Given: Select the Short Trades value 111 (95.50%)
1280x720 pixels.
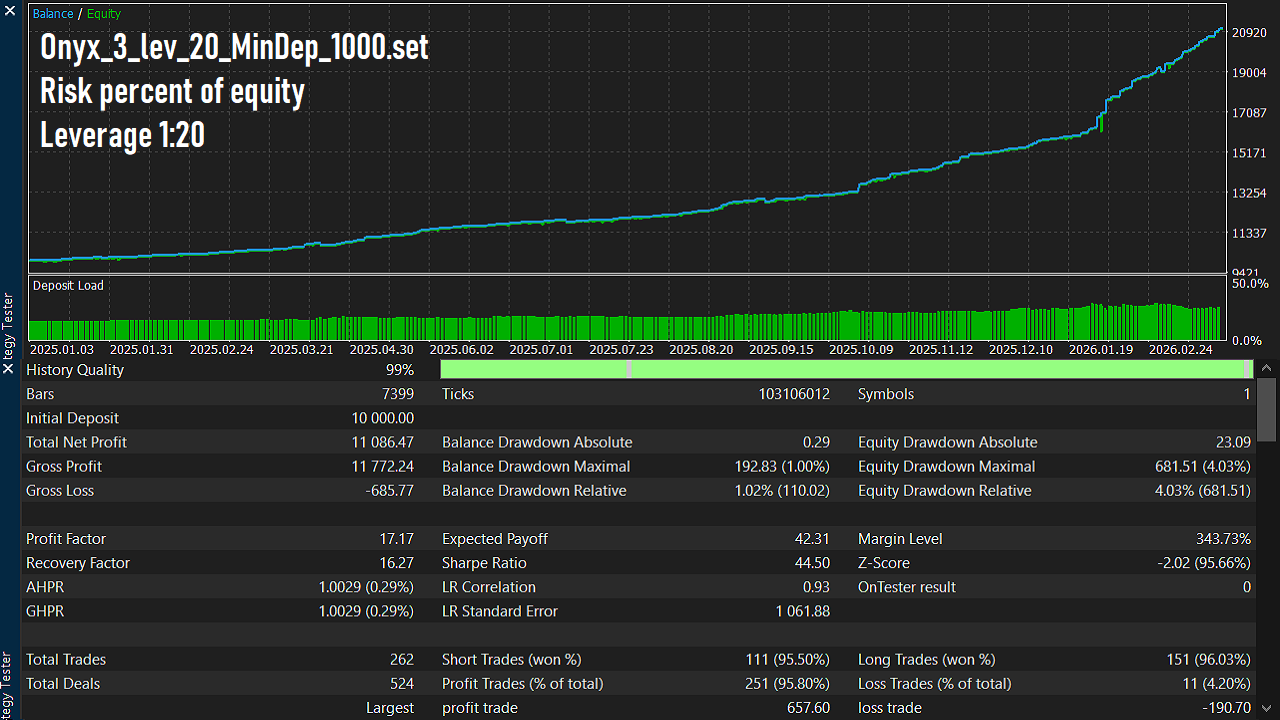Looking at the screenshot, I should 786,660.
